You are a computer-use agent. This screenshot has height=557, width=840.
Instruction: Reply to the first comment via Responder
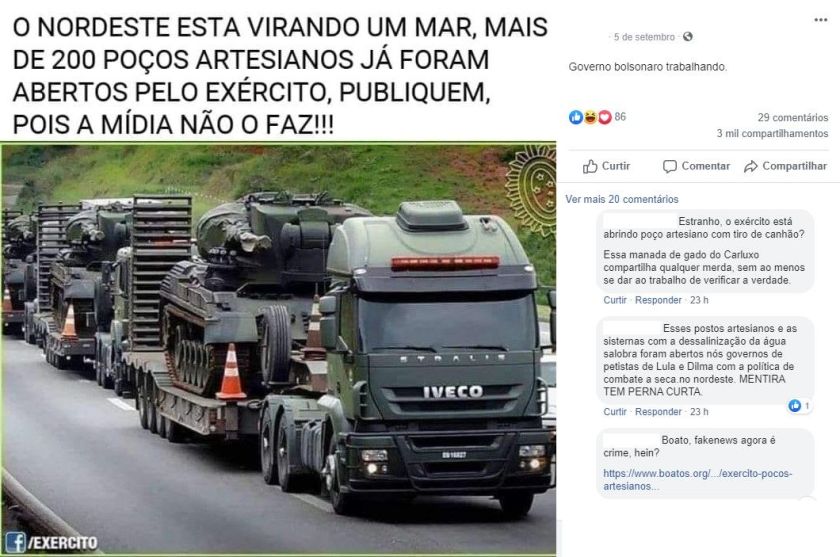(658, 300)
